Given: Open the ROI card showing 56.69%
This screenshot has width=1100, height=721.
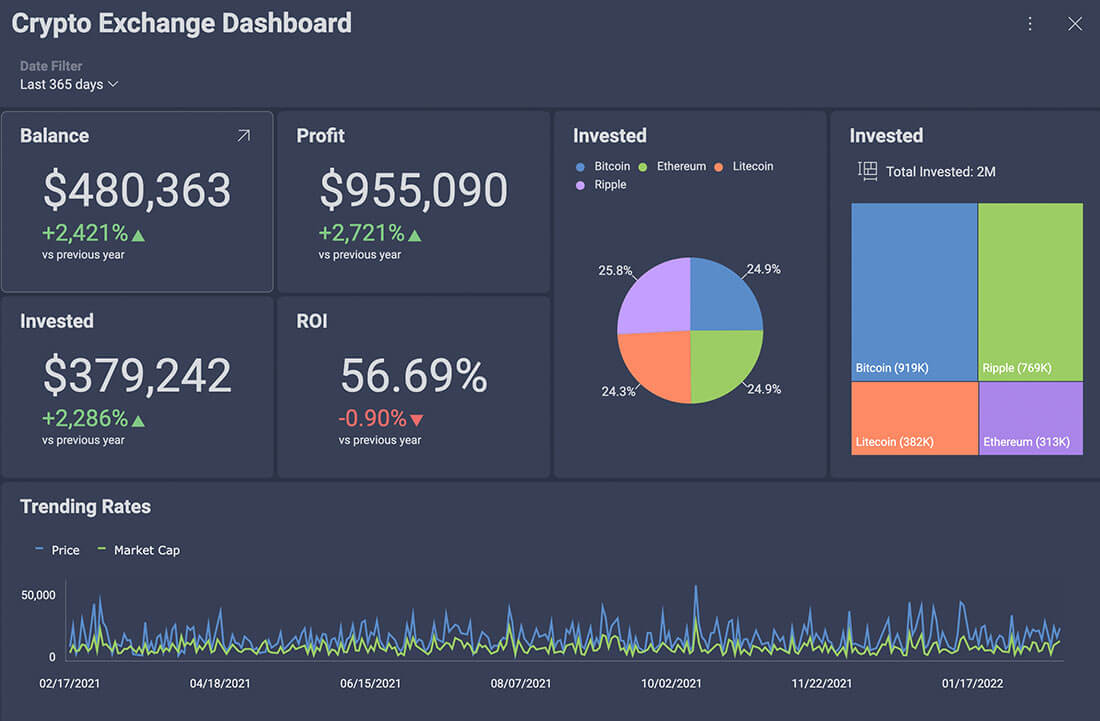Looking at the screenshot, I should click(413, 386).
